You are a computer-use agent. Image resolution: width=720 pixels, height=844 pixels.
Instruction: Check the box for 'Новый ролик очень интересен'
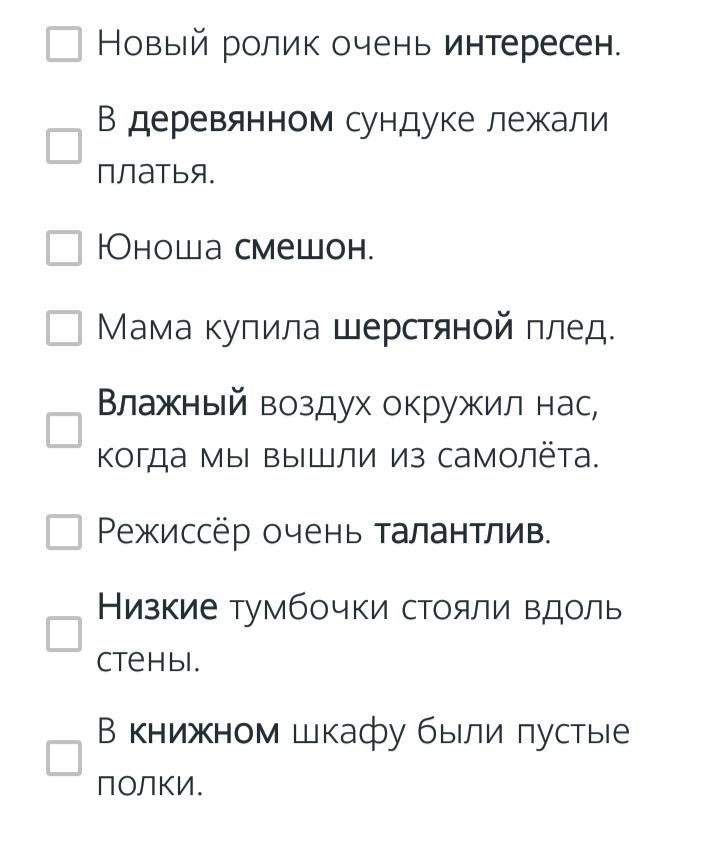point(64,44)
